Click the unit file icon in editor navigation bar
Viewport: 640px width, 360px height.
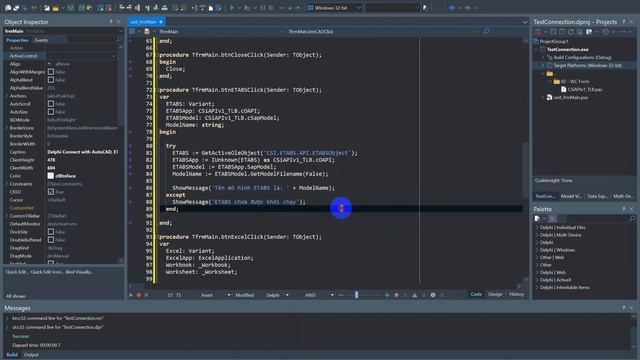tap(147, 31)
